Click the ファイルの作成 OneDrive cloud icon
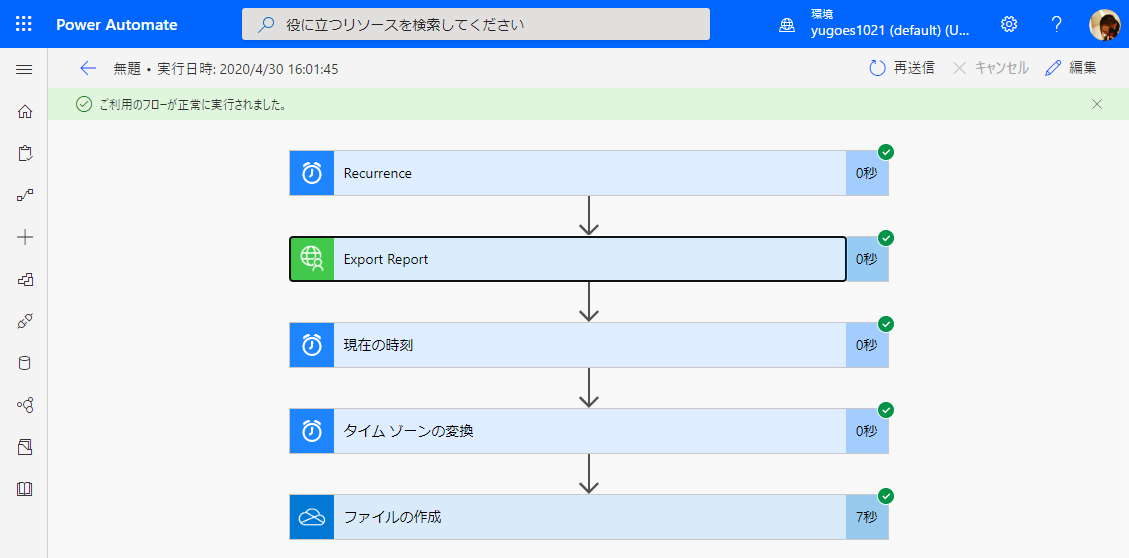Image resolution: width=1129 pixels, height=558 pixels. 312,517
